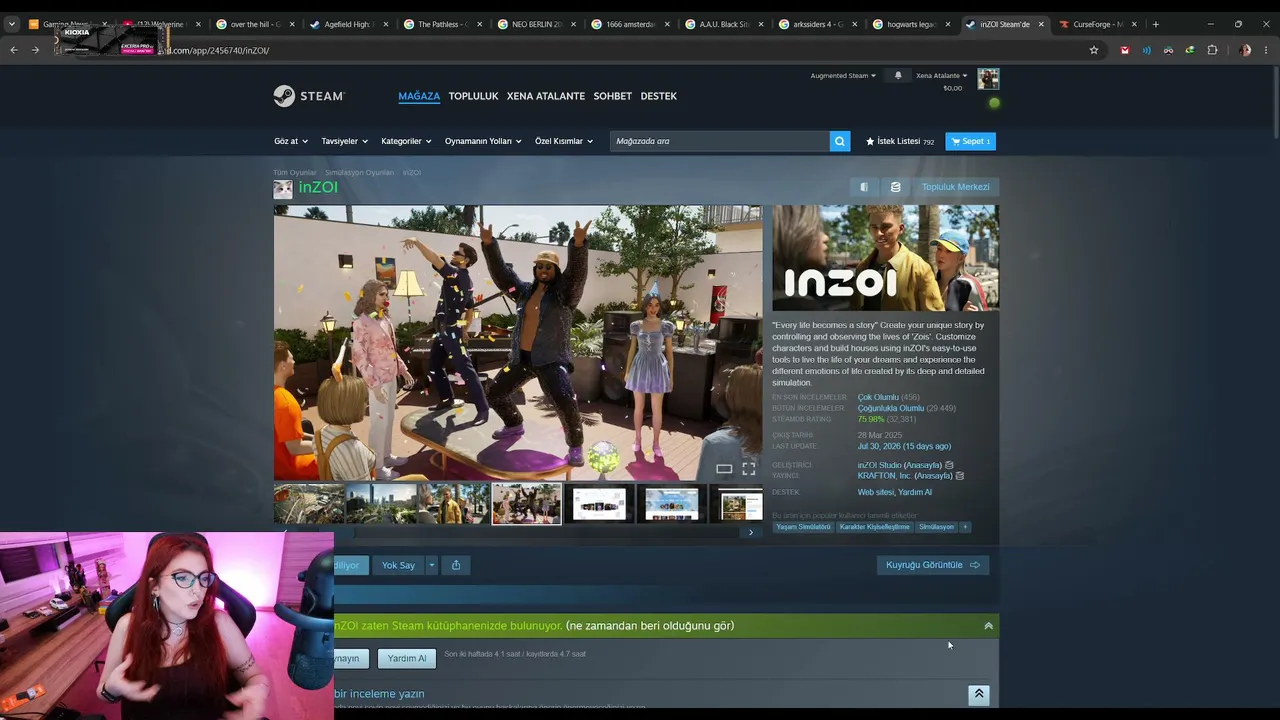Switch to the NEO BERLIN browser tab

(x=535, y=24)
